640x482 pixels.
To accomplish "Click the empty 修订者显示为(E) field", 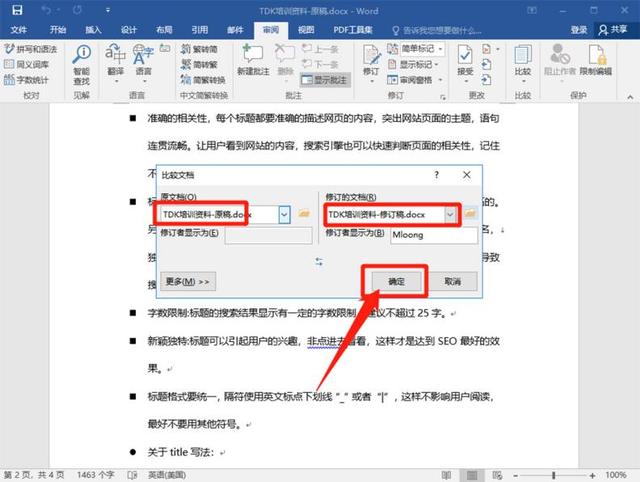I will click(x=269, y=235).
